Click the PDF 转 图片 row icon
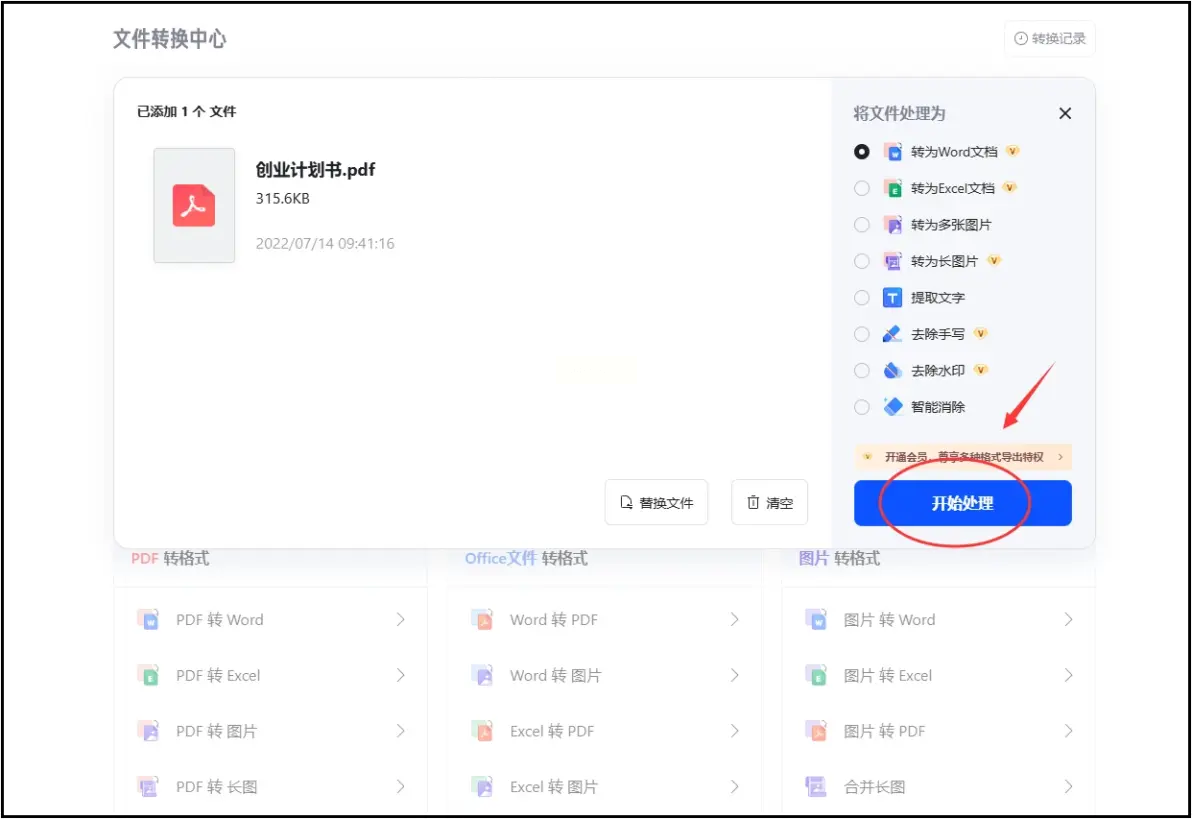Screen dimensions: 1192x819 [x=148, y=731]
